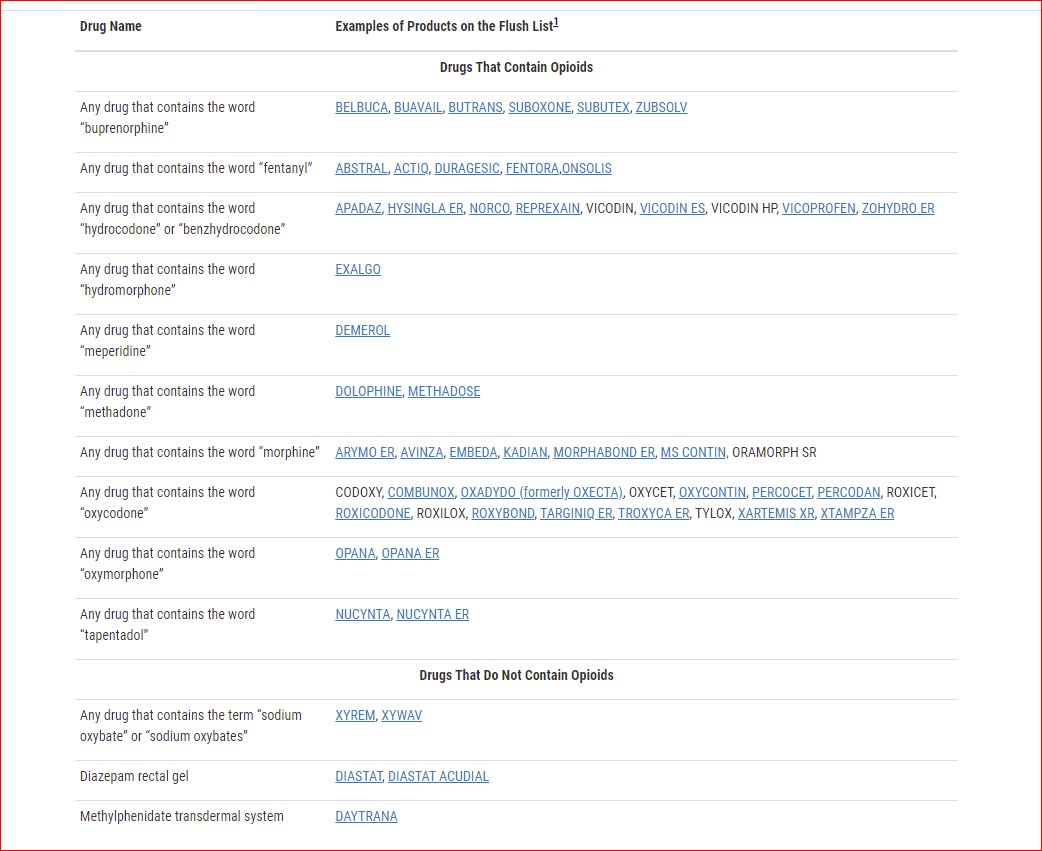The width and height of the screenshot is (1042, 851).
Task: Click the XYREM sodium oxybate link
Action: [x=356, y=716]
